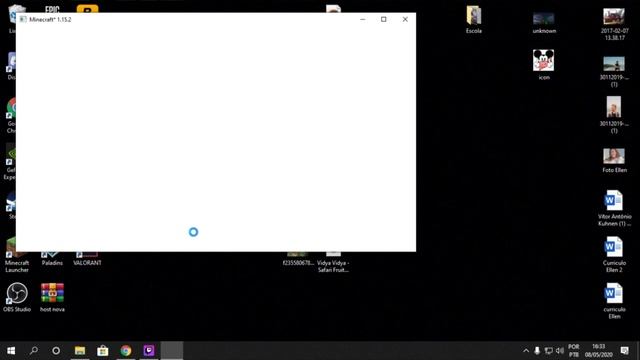The height and width of the screenshot is (360, 640).
Task: Open the Curriculo Ellen 2 Word document
Action: click(x=614, y=254)
